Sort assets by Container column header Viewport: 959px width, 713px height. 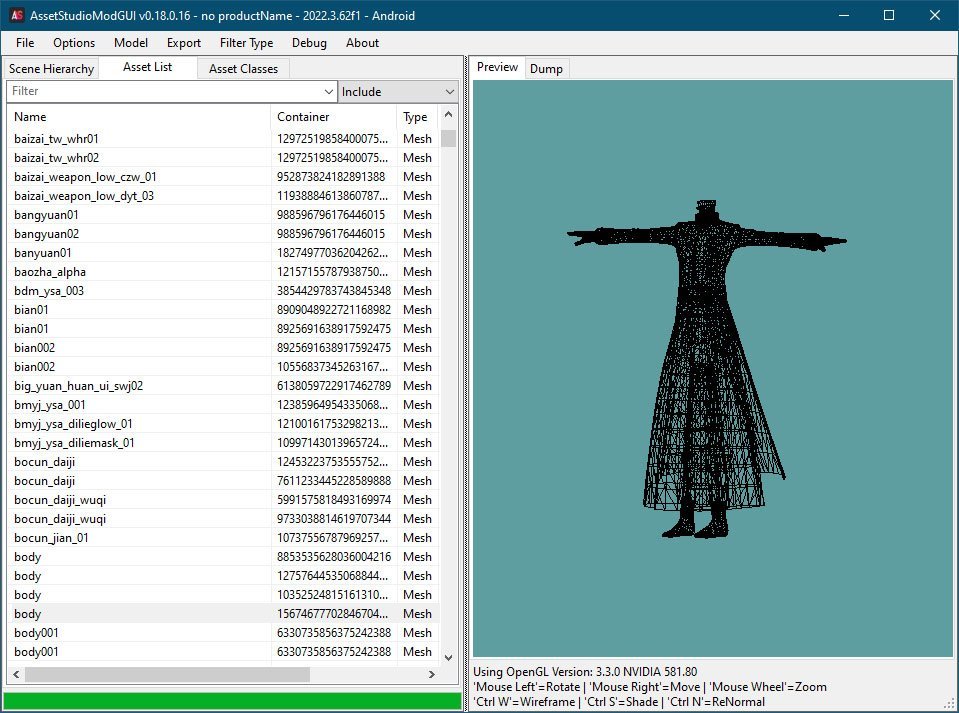tap(334, 117)
